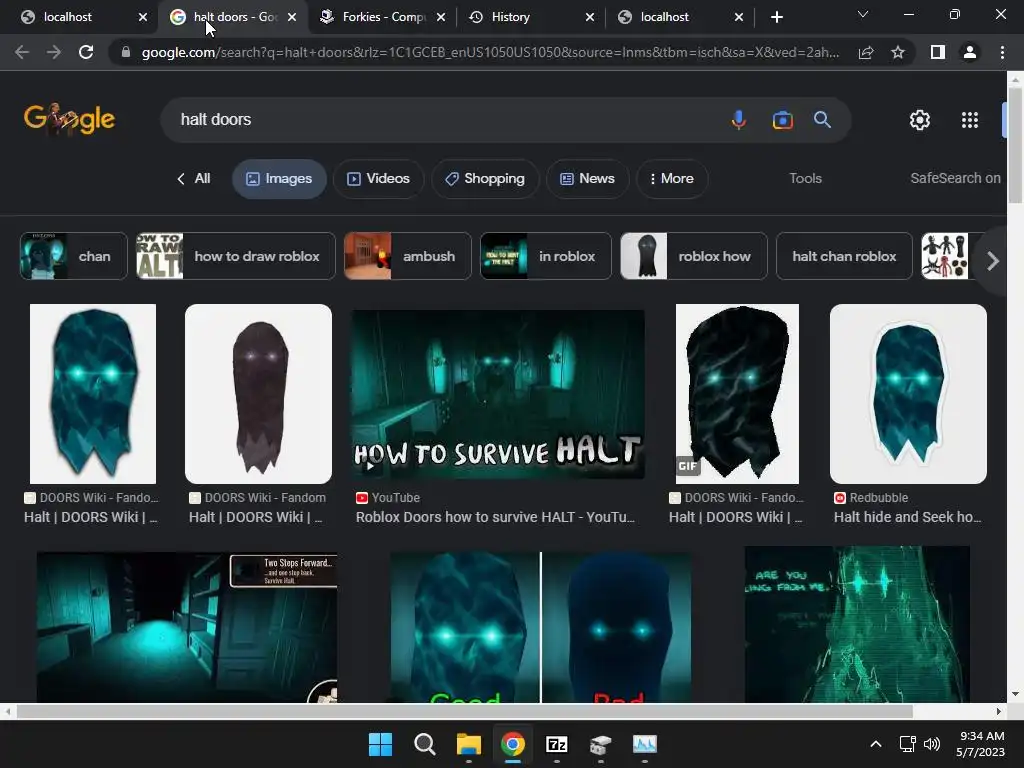
Task: Show hidden system tray icons
Action: coord(876,744)
